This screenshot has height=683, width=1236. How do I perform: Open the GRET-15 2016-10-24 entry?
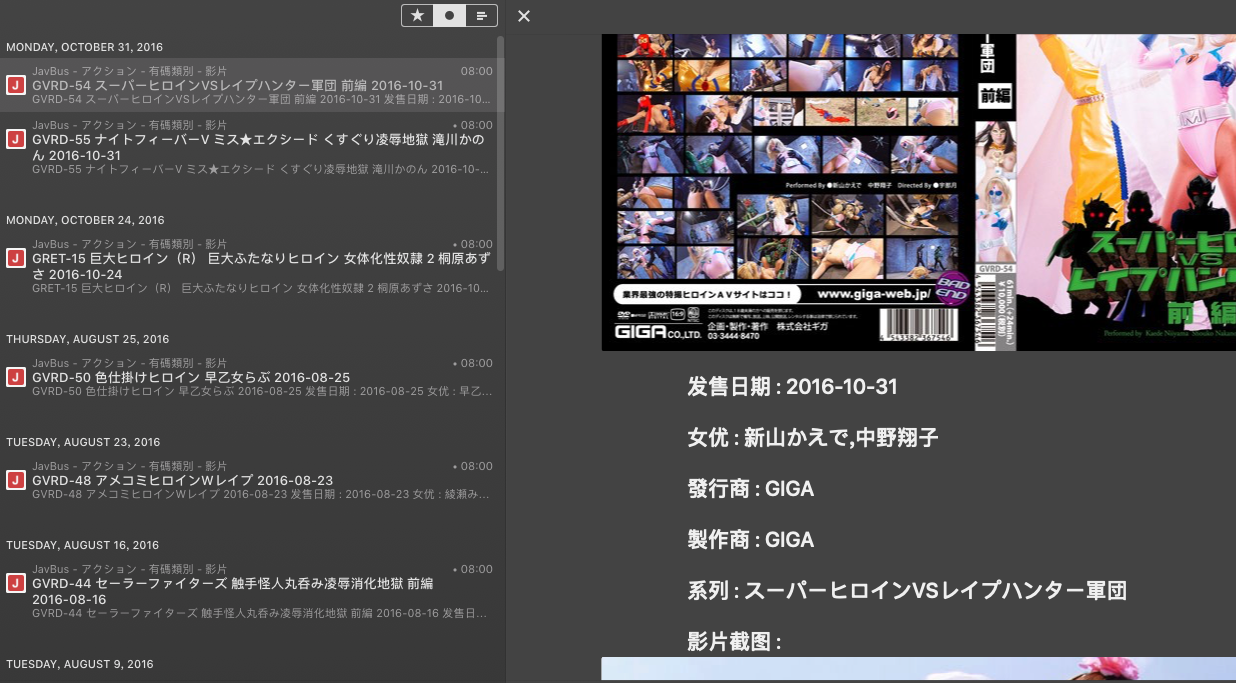(x=250, y=266)
